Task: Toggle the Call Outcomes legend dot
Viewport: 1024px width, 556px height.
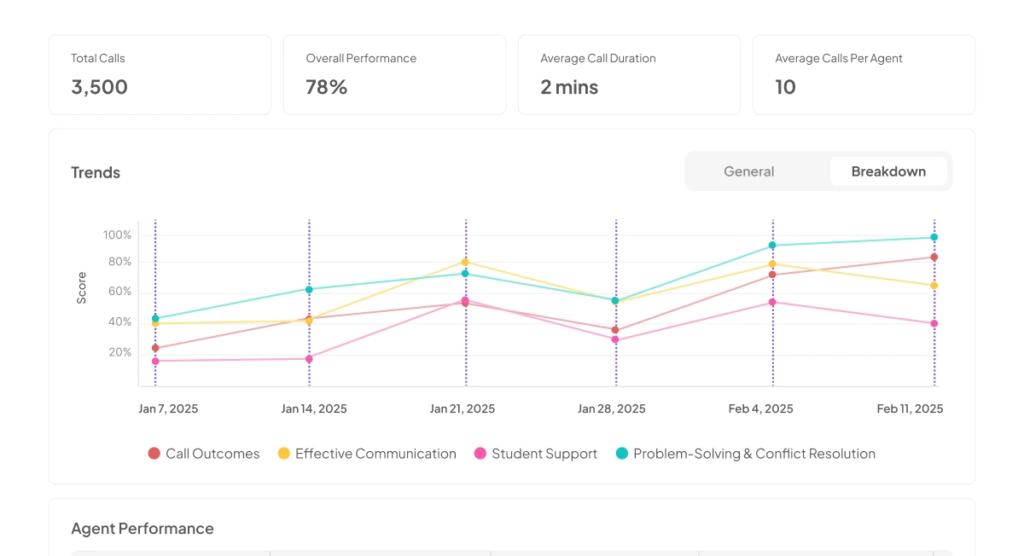Action: point(154,453)
